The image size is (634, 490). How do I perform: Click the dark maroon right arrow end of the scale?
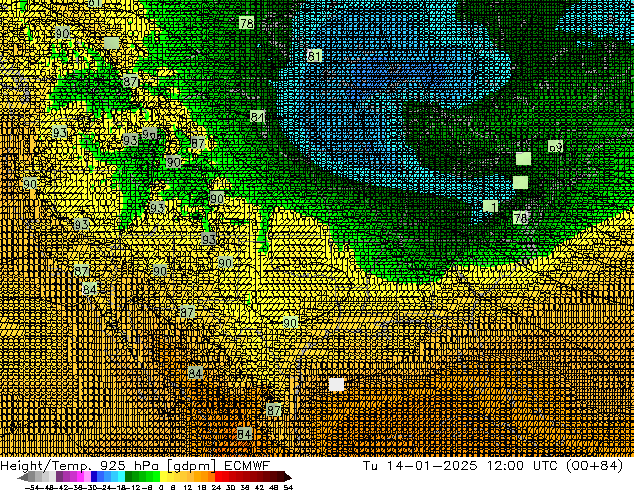point(287,477)
